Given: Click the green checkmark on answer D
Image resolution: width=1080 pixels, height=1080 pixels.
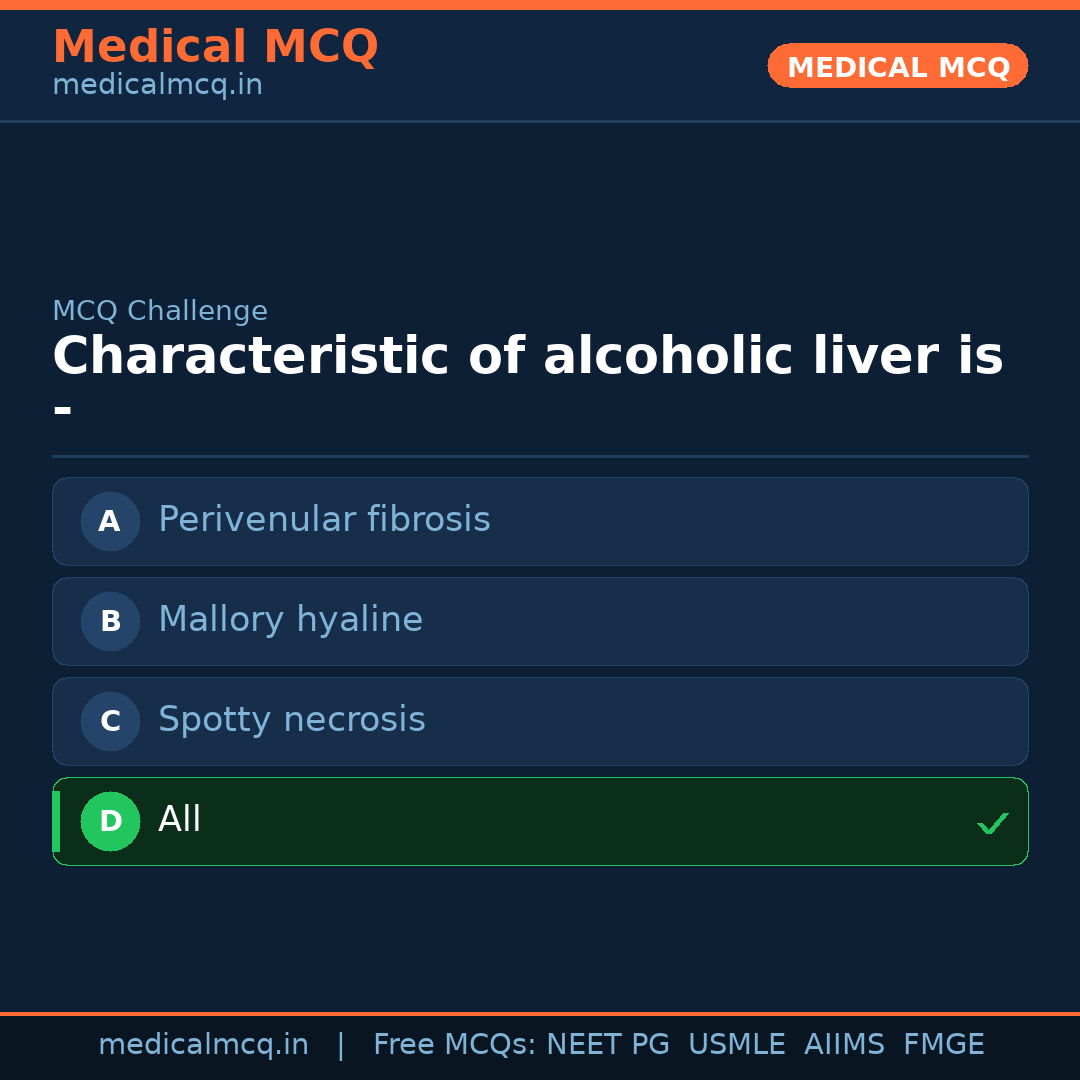Looking at the screenshot, I should point(993,823).
